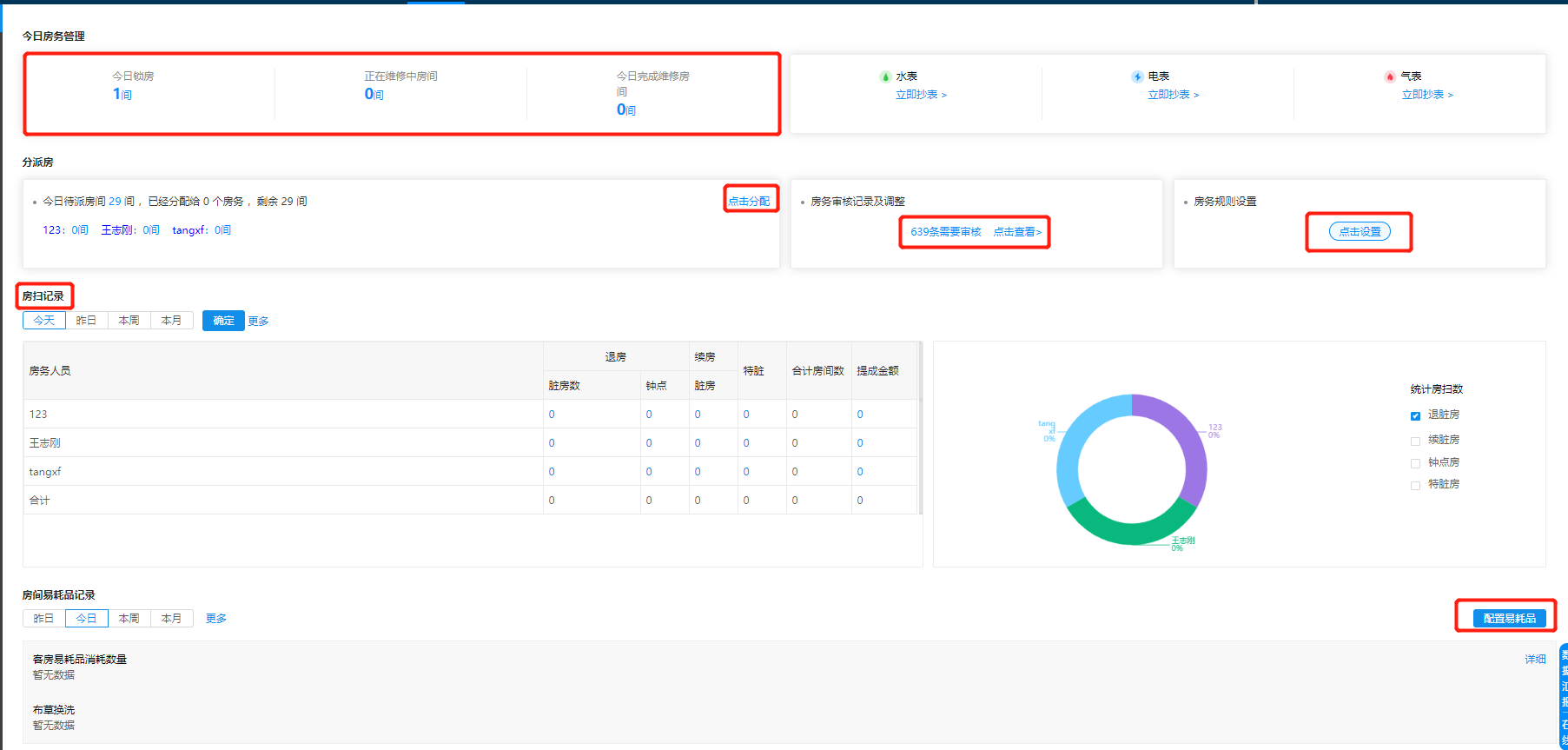Enable the 续脏房 checkbox

(1415, 441)
